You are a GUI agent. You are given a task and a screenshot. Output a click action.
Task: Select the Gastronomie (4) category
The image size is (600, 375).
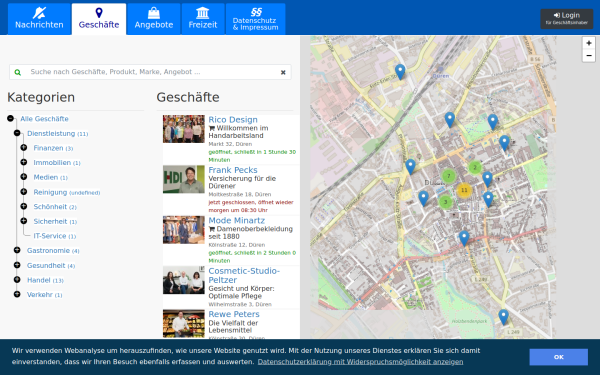point(53,251)
